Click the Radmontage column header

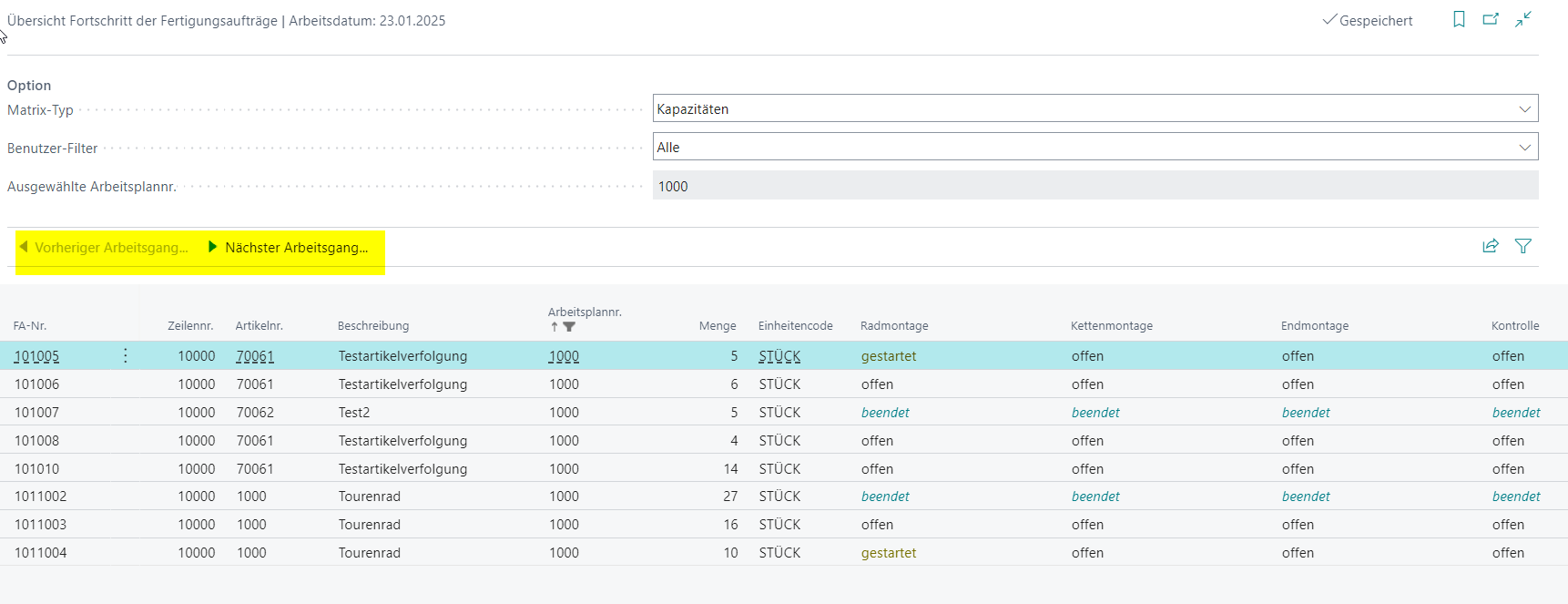pos(894,325)
